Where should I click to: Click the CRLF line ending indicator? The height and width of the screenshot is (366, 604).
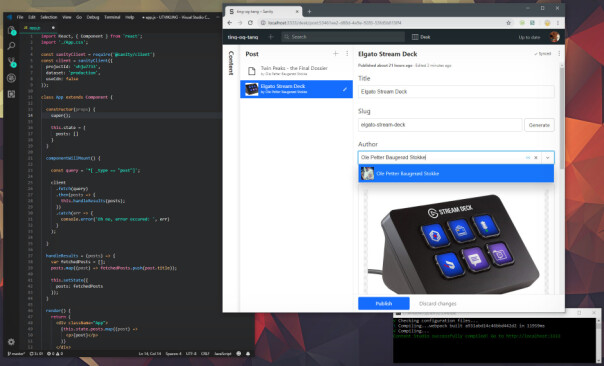click(205, 353)
